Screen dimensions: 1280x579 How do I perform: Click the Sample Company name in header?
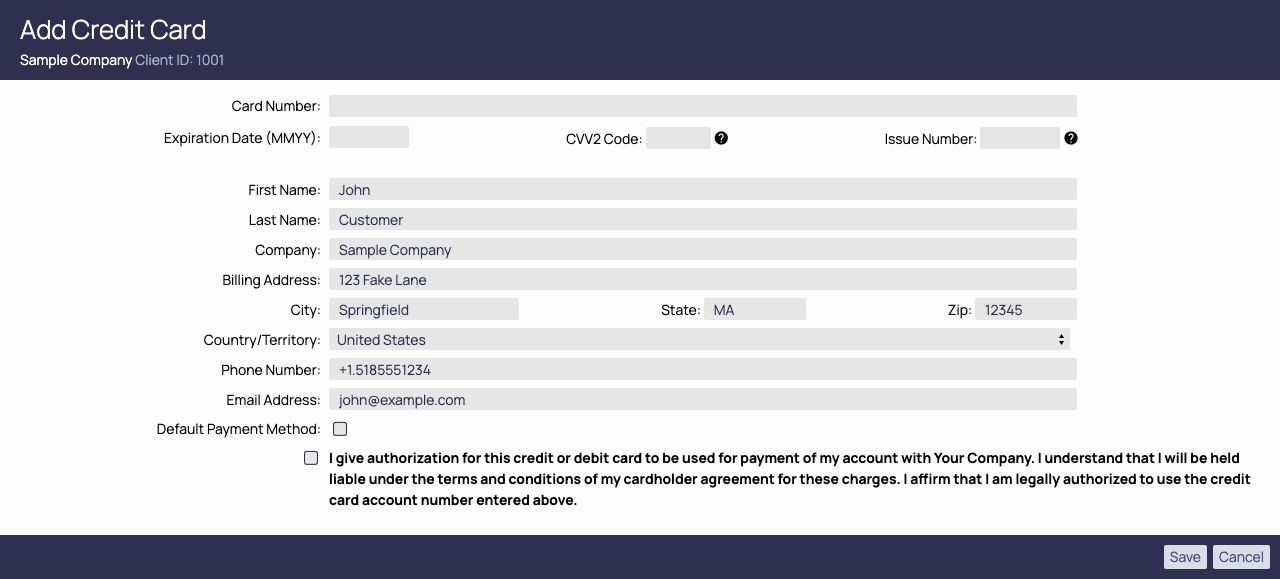tap(76, 60)
